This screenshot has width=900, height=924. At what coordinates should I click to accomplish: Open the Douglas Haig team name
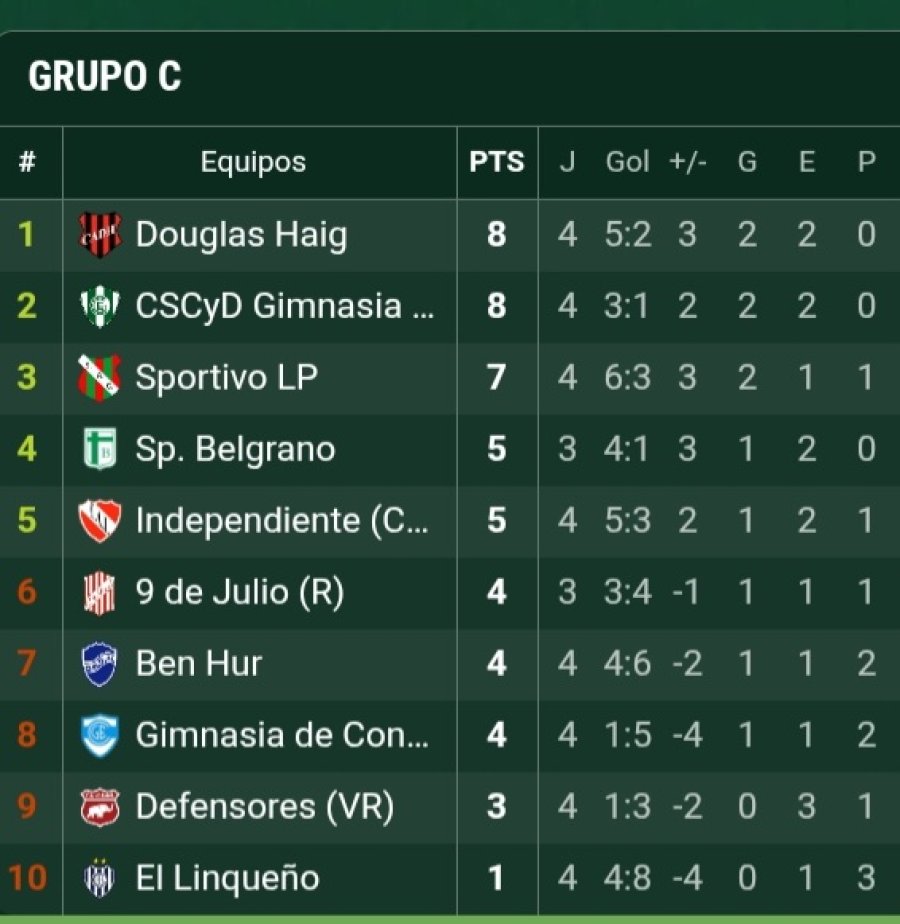click(x=241, y=235)
